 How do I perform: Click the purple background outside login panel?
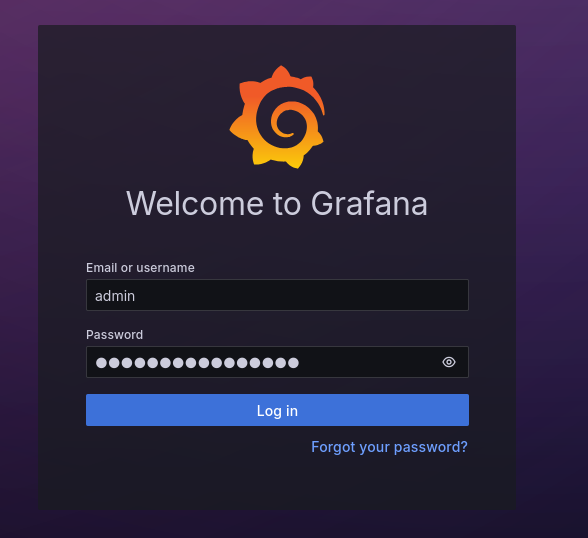point(551,262)
